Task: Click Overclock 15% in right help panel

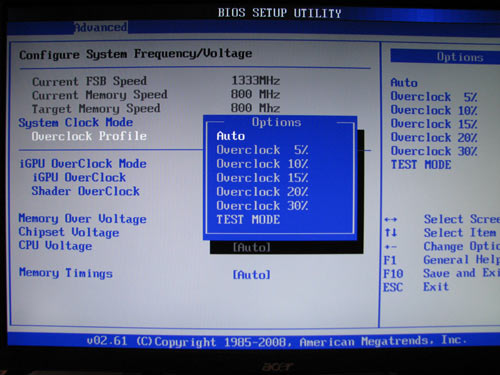Action: (434, 124)
